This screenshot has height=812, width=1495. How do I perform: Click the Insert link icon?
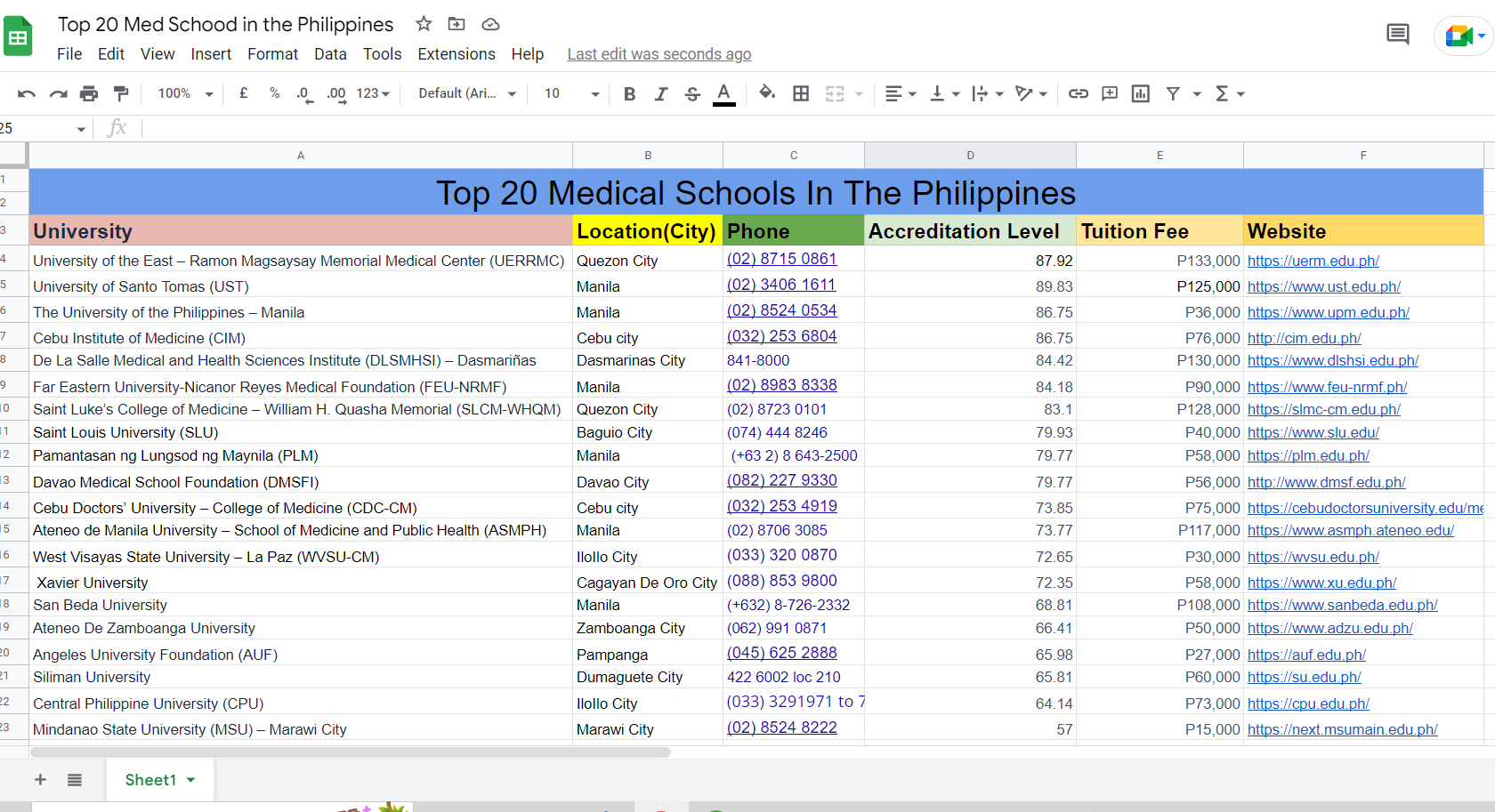pyautogui.click(x=1079, y=93)
